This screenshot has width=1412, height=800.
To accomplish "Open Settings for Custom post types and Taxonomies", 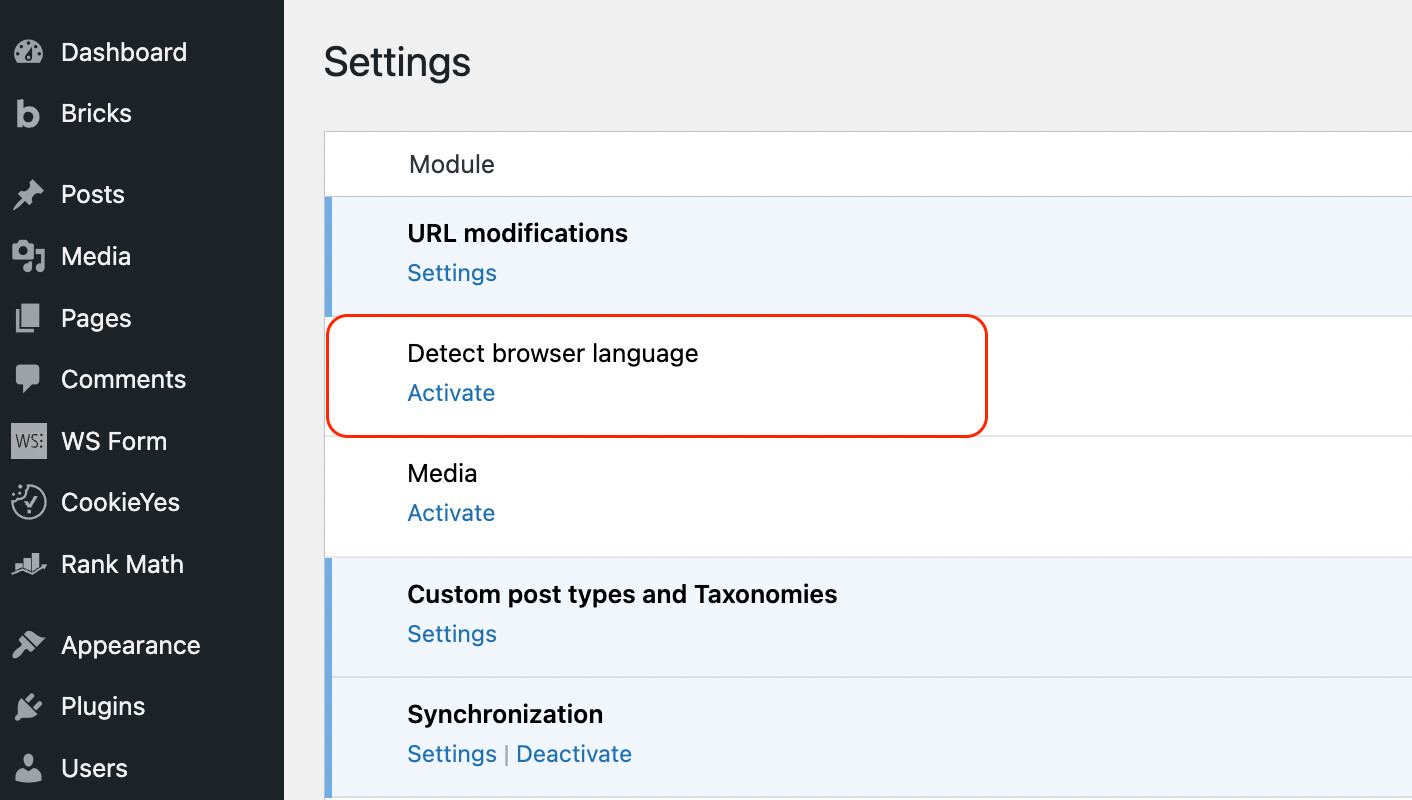I will click(452, 634).
